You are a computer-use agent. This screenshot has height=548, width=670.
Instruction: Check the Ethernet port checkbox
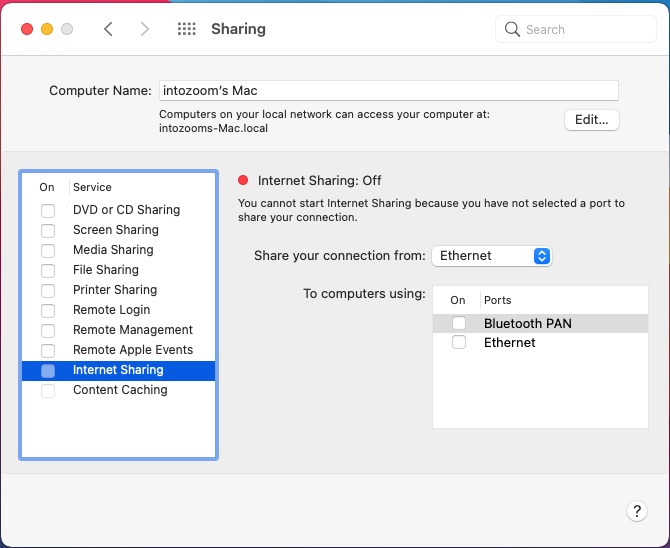459,342
